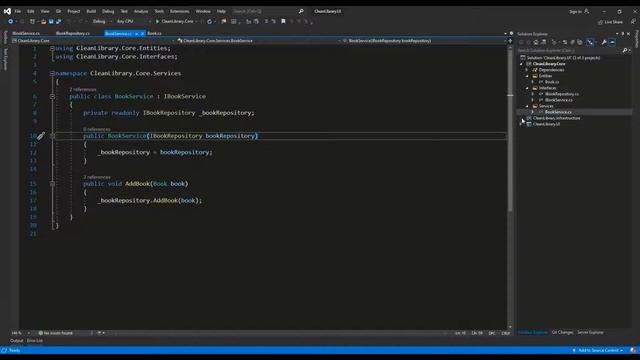Open the Any CPU platform dropdown
Screen dimensions: 640x360
pos(133,21)
